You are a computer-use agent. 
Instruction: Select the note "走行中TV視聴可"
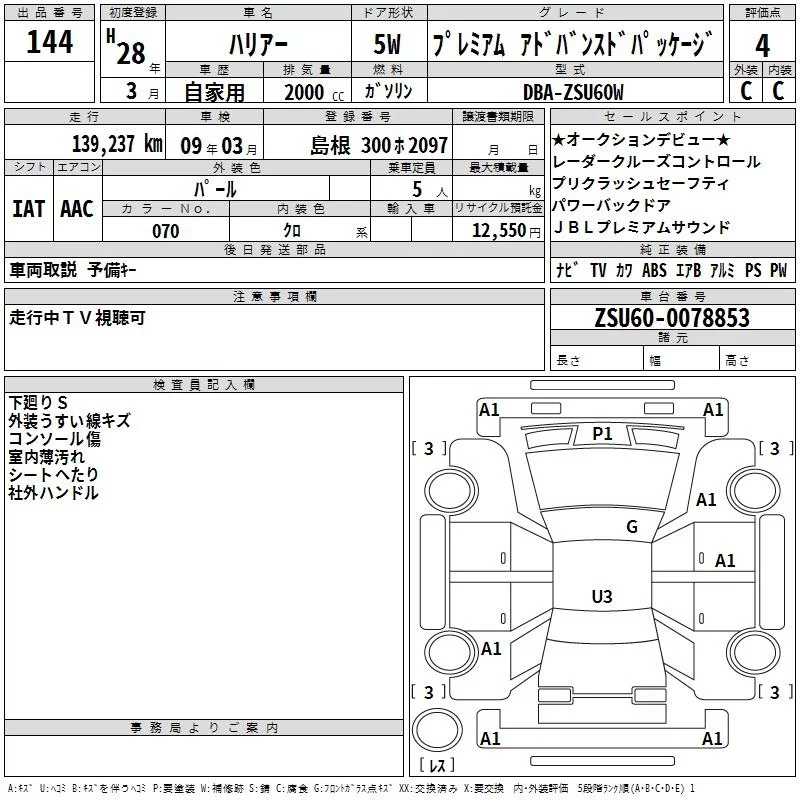77,318
